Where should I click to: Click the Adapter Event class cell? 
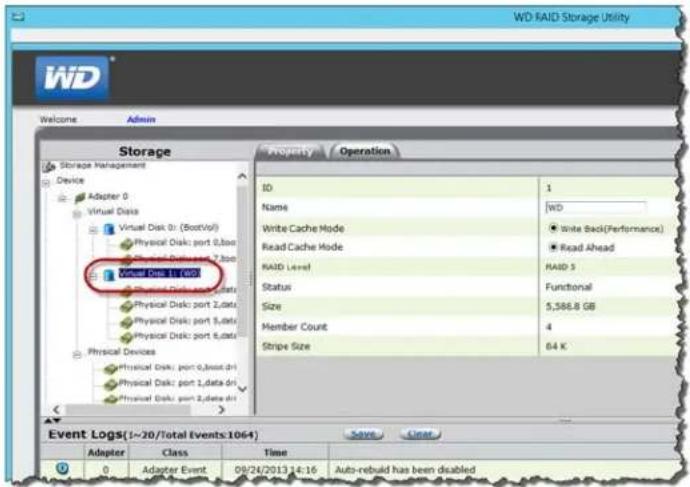(174, 470)
